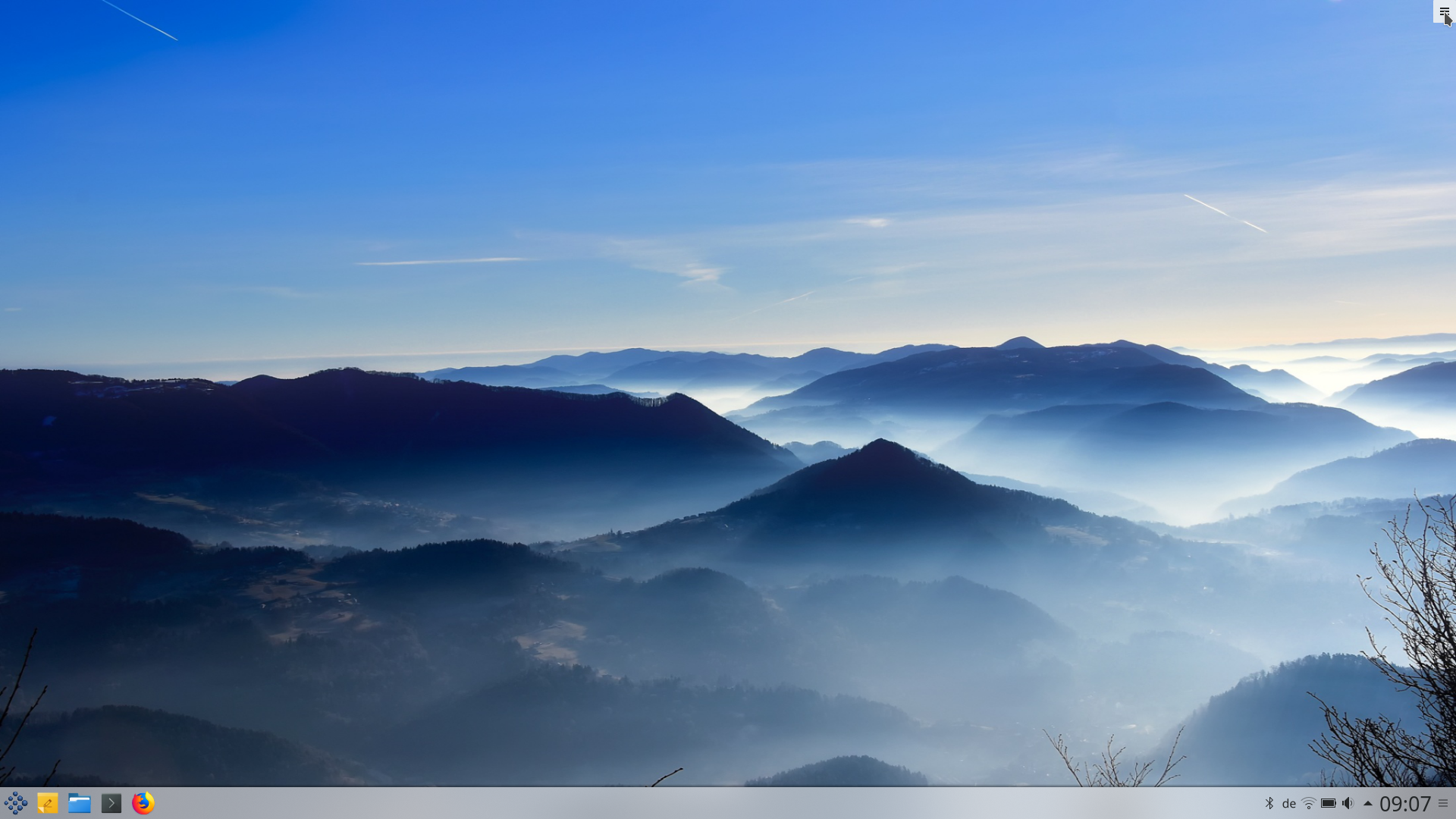Open the calendar by clicking the clock
The height and width of the screenshot is (819, 1456).
(1407, 803)
